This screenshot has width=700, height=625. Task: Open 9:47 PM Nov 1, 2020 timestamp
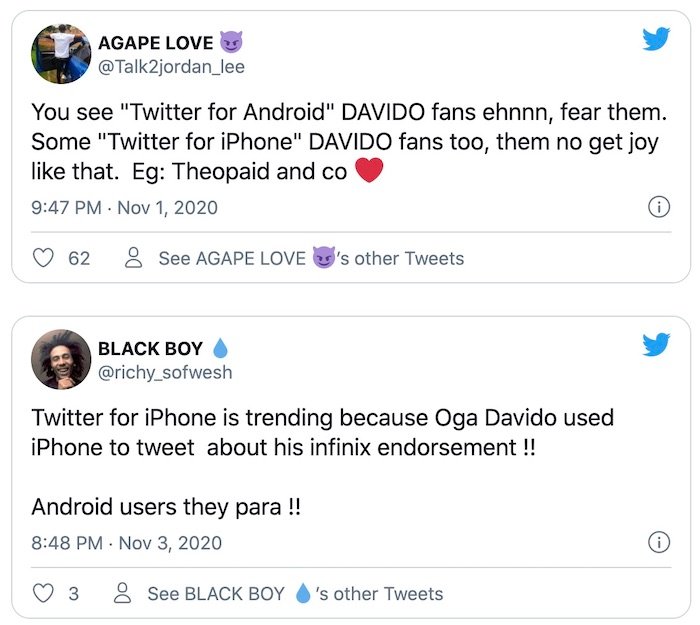(x=124, y=208)
